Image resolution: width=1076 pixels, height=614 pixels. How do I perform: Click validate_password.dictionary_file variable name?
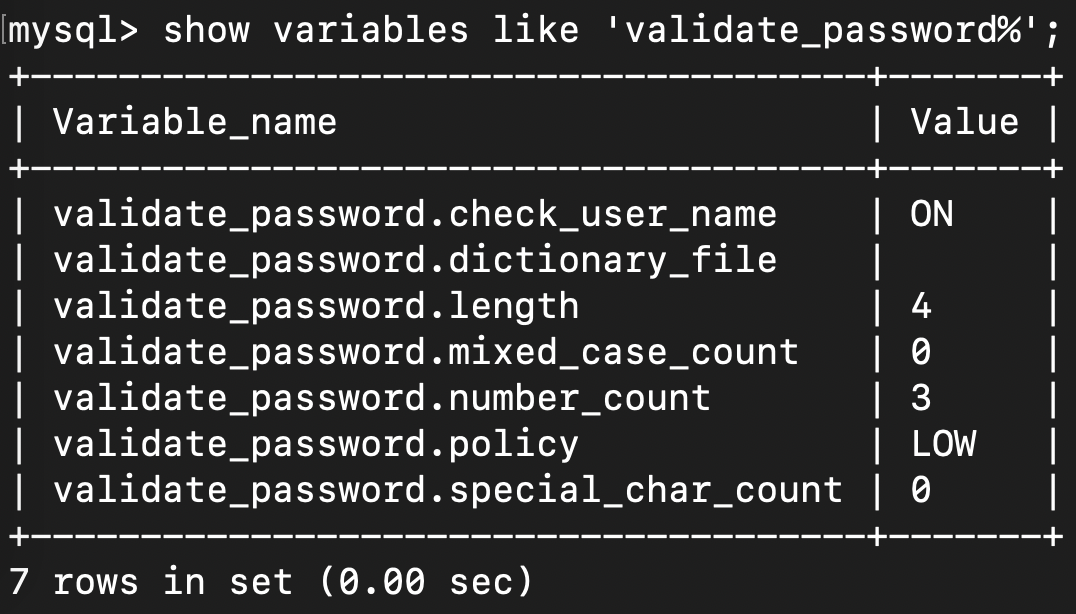point(415,261)
